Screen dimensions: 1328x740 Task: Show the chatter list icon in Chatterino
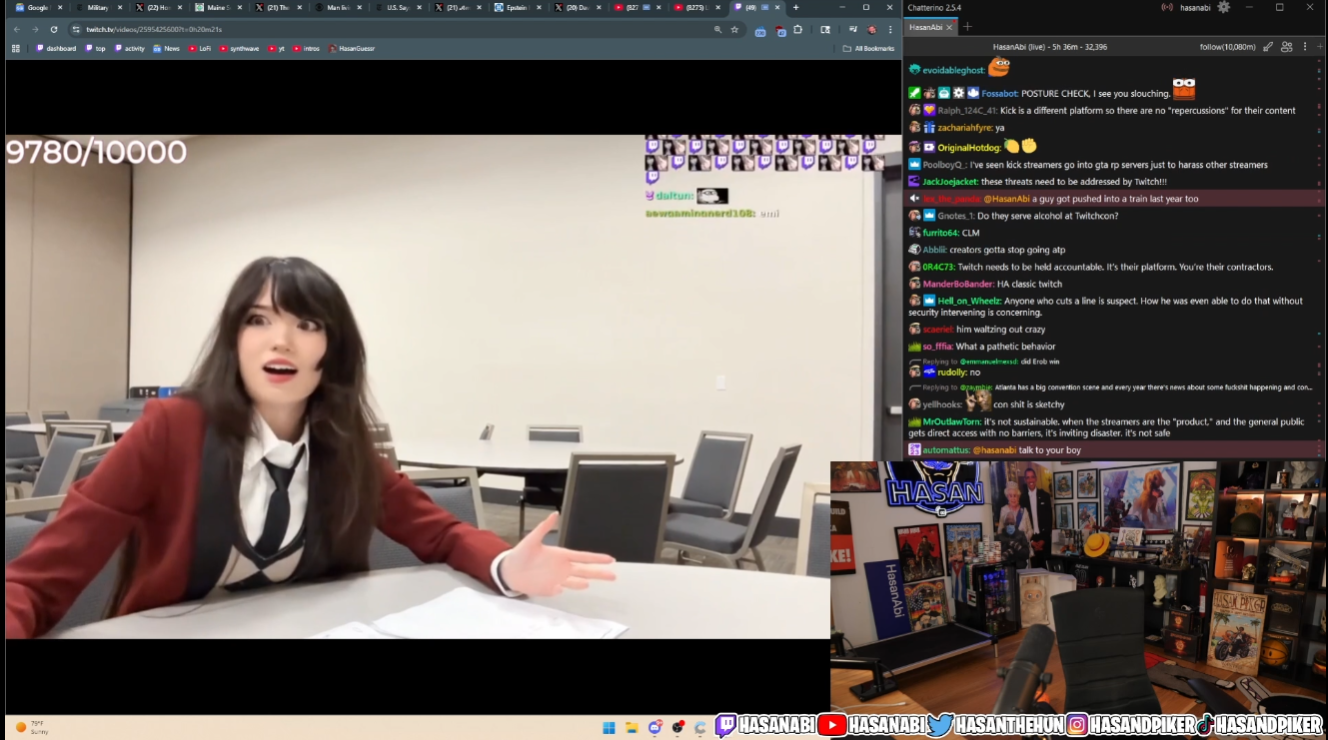click(x=1287, y=47)
